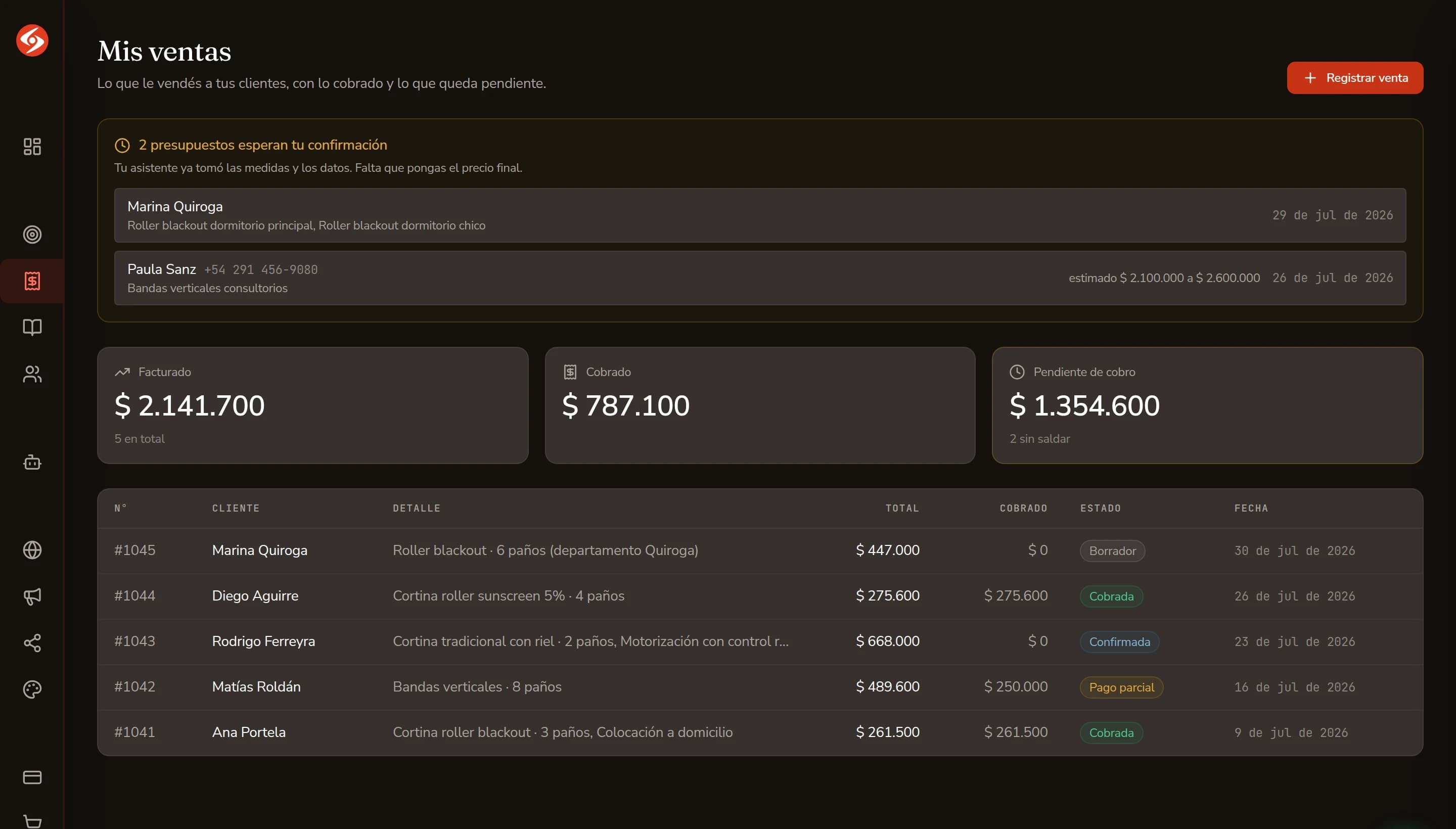Click the $ 261.500 total on Ana Portela row
1456x829 pixels.
pyautogui.click(x=888, y=732)
